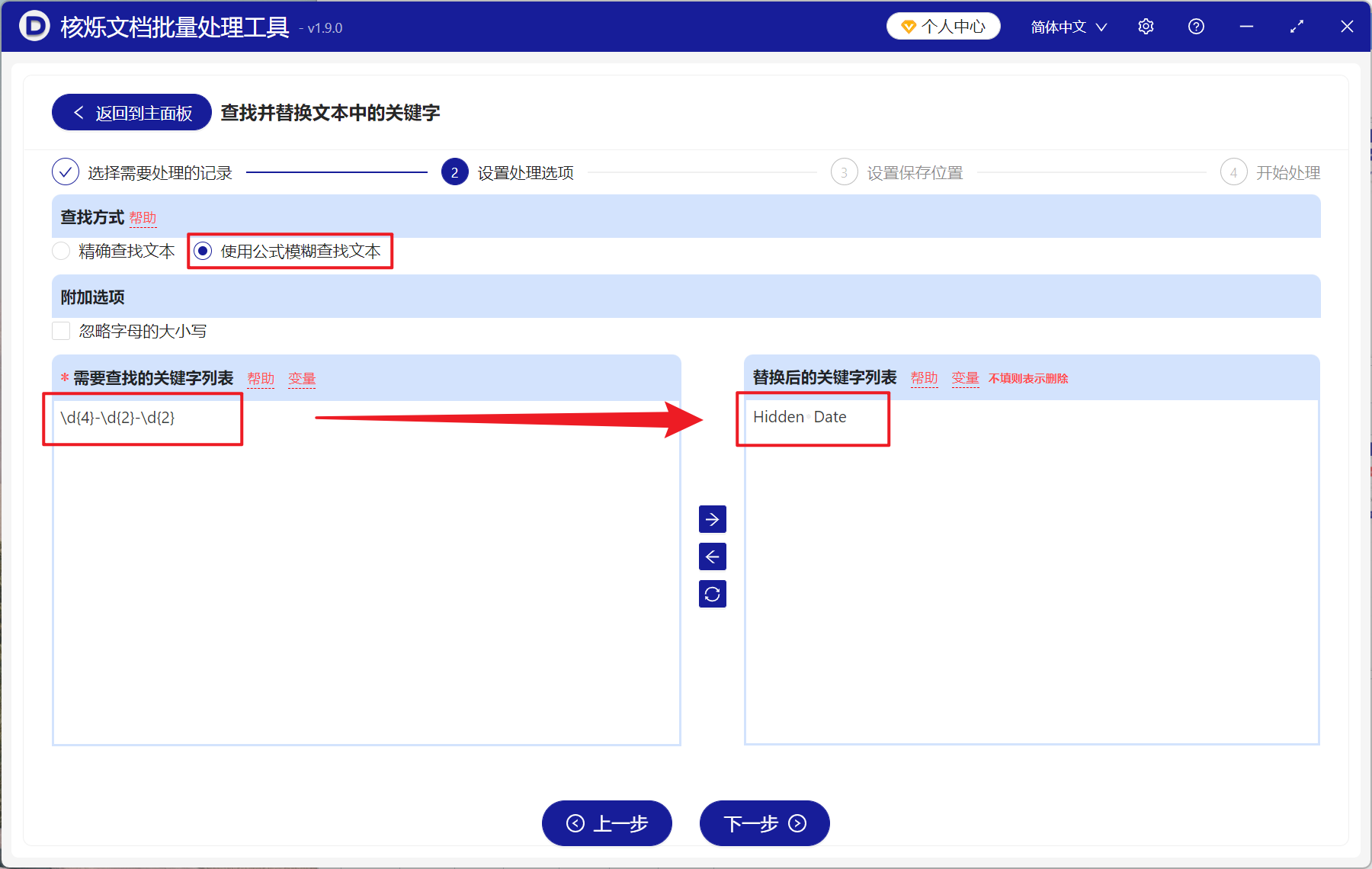The width and height of the screenshot is (1372, 869).
Task: Open the 帮助 link beside 查找方式
Action: point(144,218)
